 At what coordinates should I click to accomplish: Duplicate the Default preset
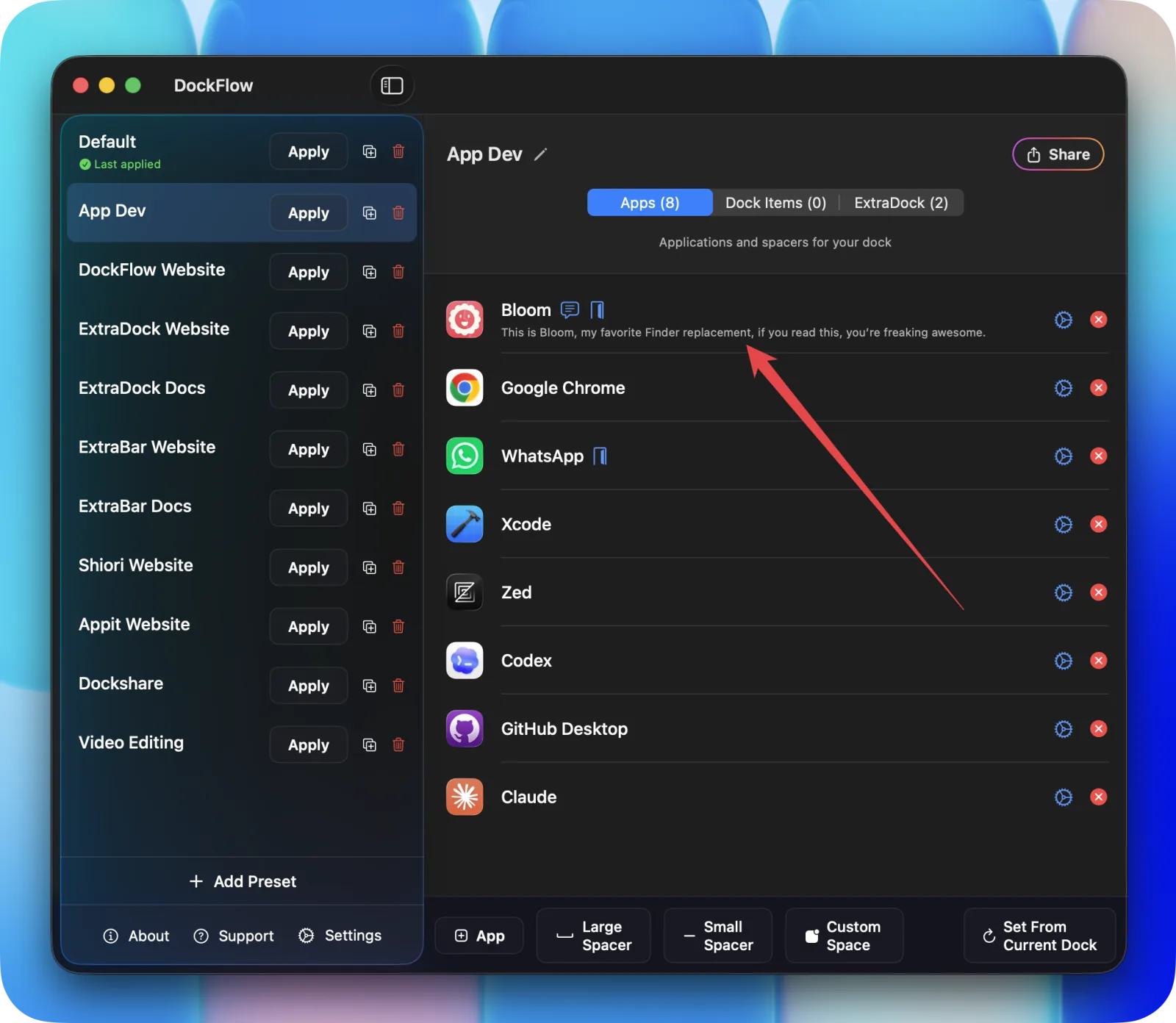[370, 151]
